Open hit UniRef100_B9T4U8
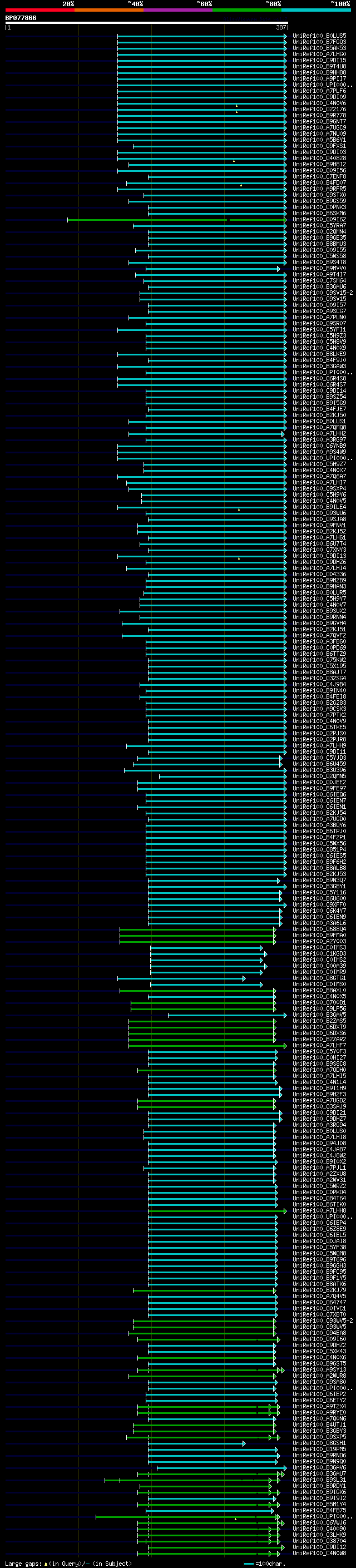 [x=319, y=66]
